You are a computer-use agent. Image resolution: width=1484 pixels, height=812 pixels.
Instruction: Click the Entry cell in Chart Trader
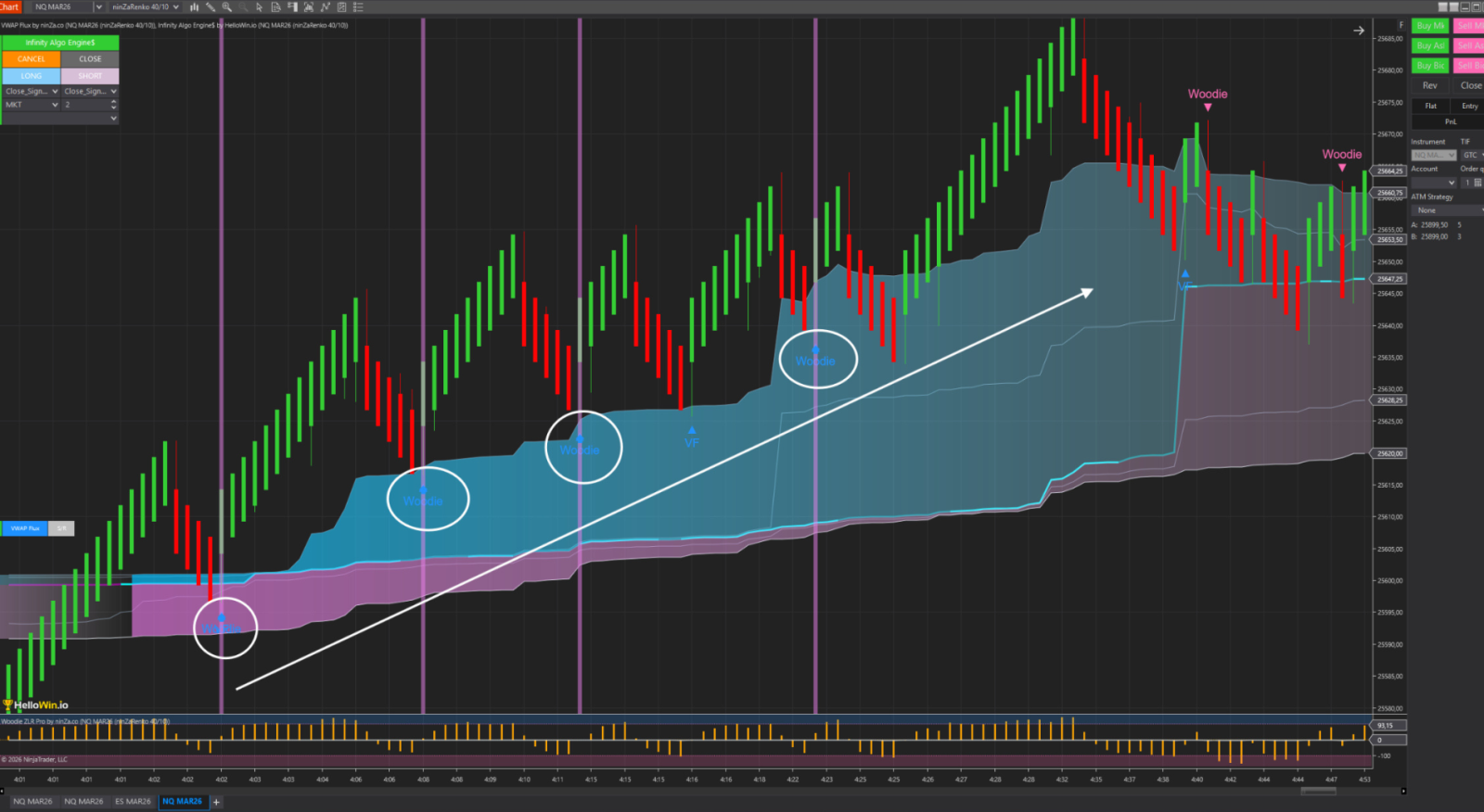[x=1469, y=106]
